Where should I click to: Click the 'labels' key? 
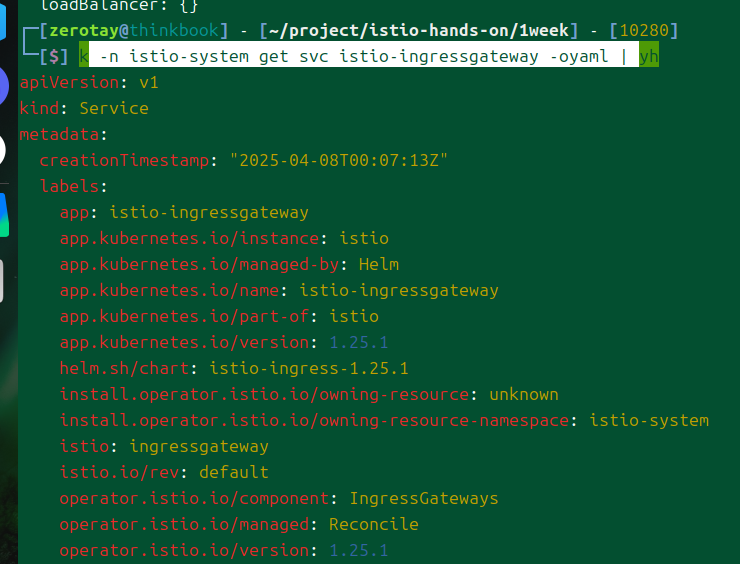click(69, 186)
